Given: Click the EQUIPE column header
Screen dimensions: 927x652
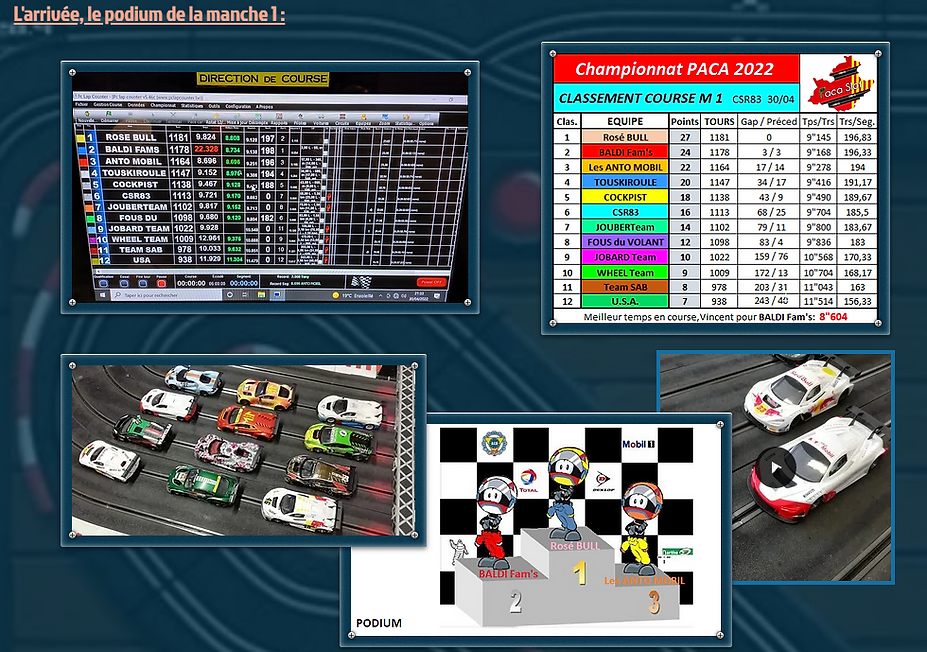Looking at the screenshot, I should click(x=625, y=121).
